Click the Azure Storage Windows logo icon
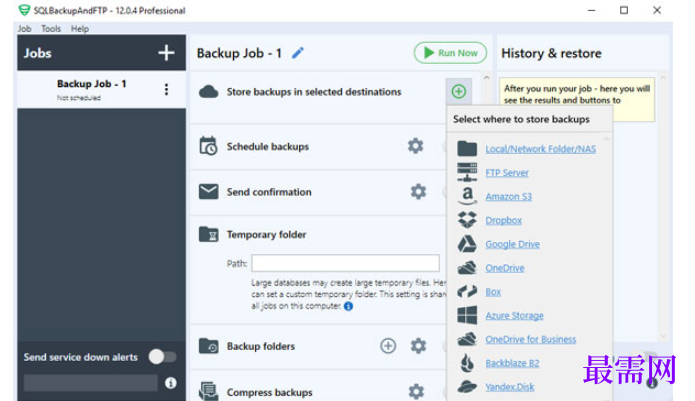695x401 pixels. point(467,315)
